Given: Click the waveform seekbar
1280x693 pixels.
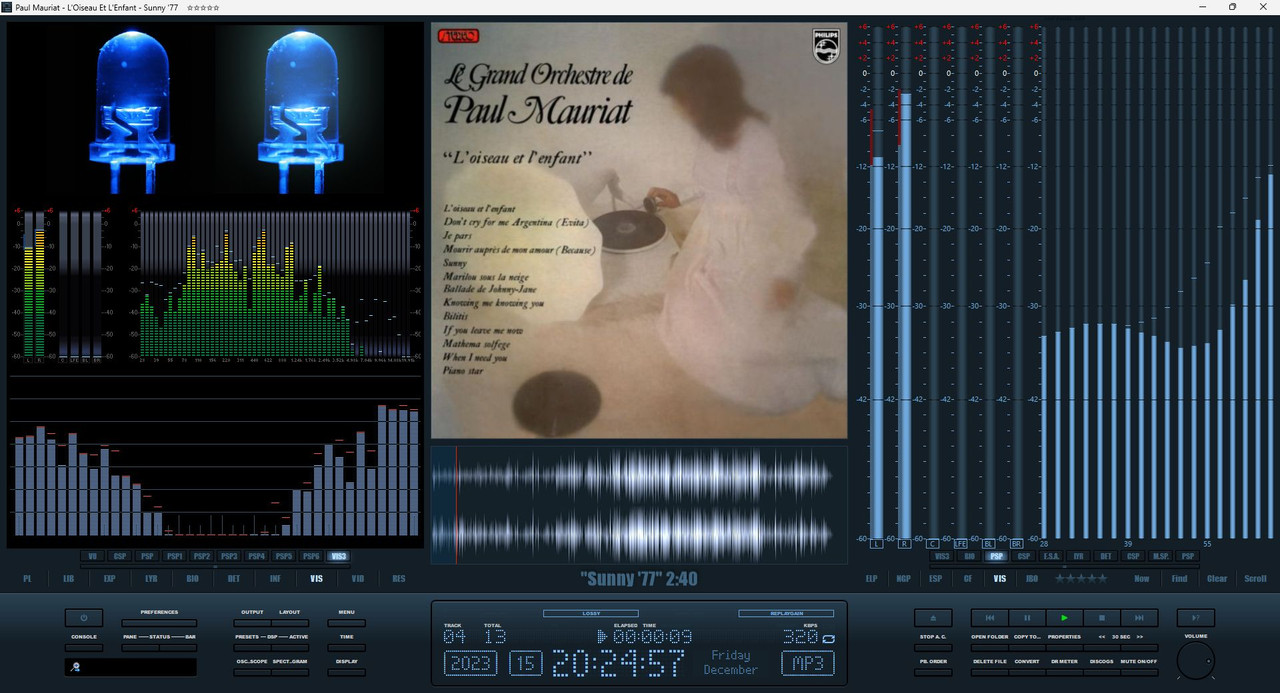Looking at the screenshot, I should click(x=639, y=504).
